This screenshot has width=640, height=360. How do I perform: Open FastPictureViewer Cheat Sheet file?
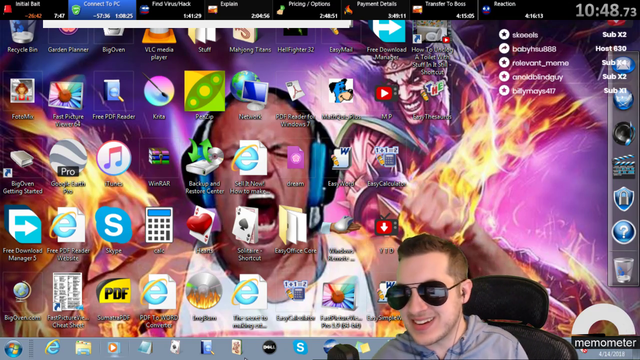67,300
